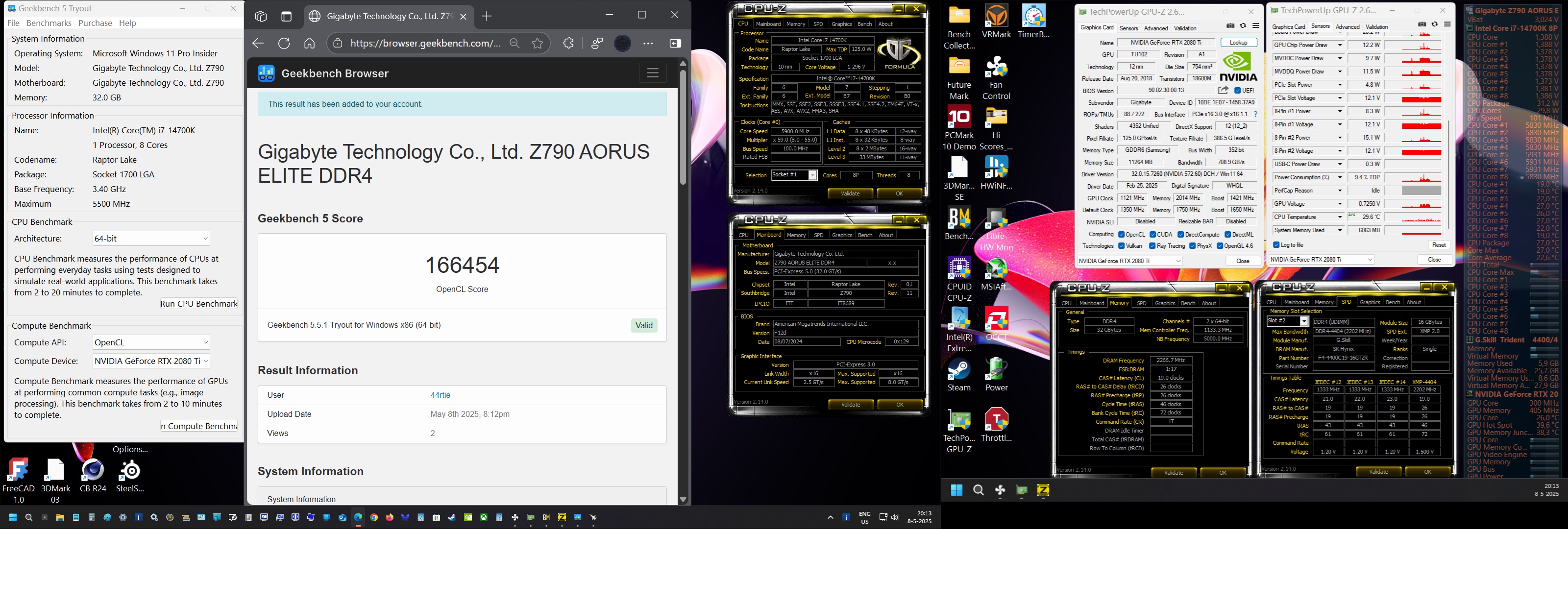Reload the Geekbench page in Edge
Image resolution: width=1568 pixels, height=604 pixels.
coord(284,43)
